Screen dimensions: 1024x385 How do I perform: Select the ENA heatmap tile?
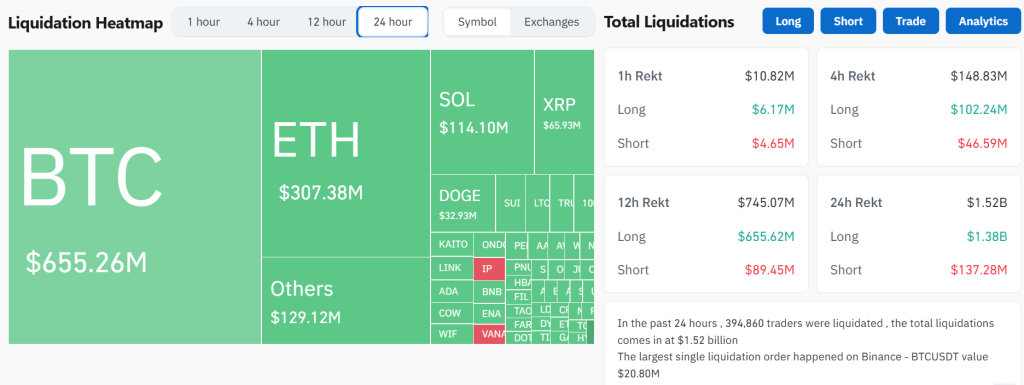click(x=490, y=313)
